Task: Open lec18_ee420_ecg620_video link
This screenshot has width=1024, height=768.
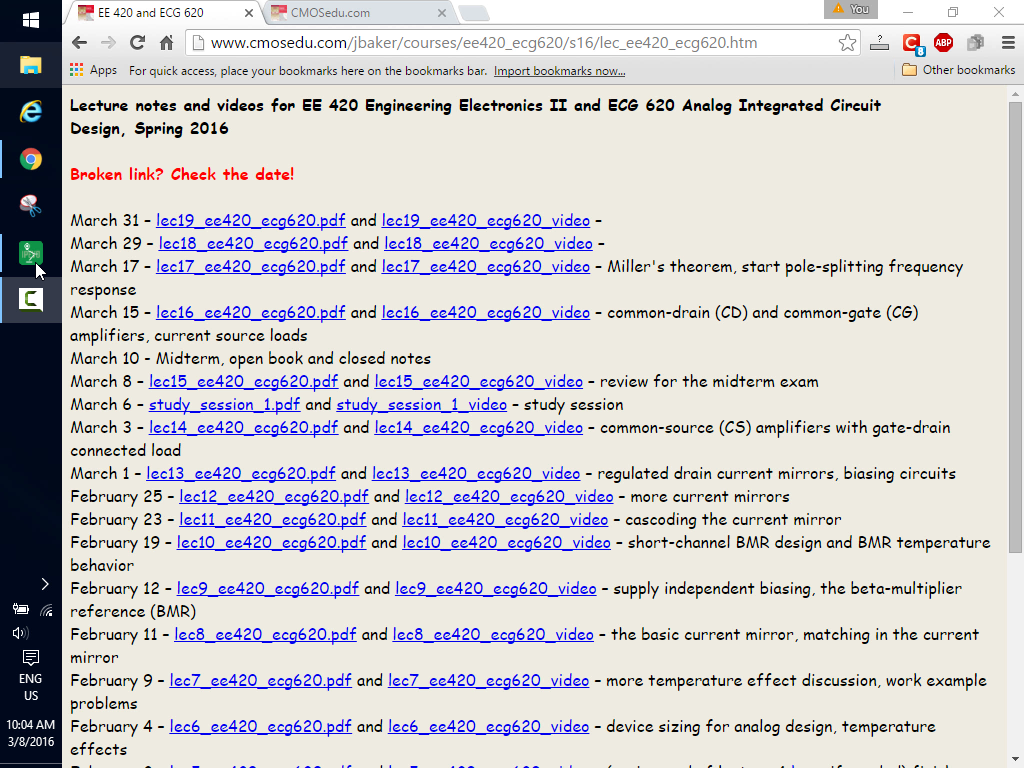Action: (488, 244)
